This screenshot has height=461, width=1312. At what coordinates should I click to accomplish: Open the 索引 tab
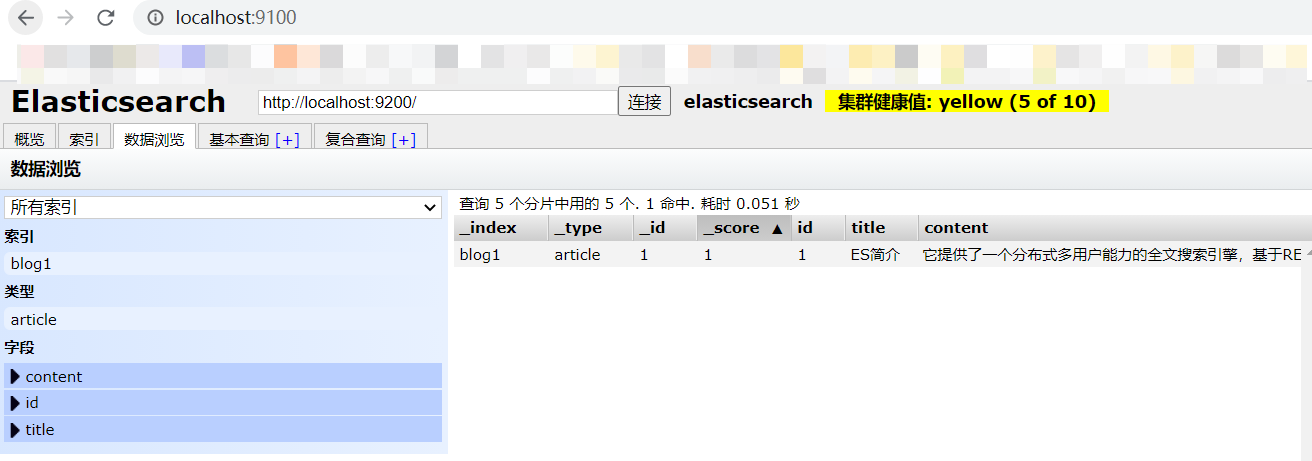click(x=84, y=139)
